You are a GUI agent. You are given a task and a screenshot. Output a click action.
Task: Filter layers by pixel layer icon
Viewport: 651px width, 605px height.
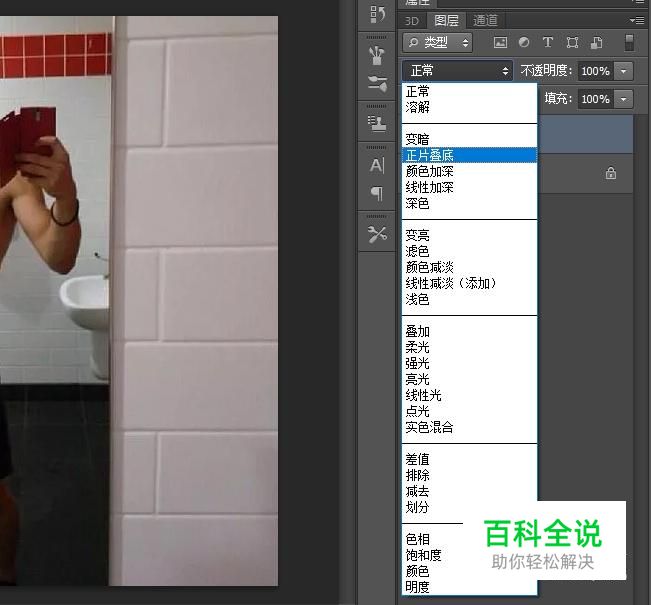pyautogui.click(x=500, y=42)
